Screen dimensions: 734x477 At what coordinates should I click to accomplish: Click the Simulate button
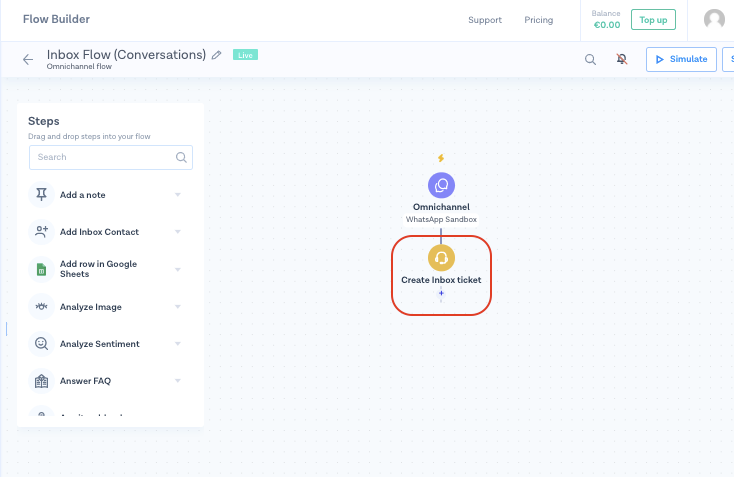[x=681, y=60]
